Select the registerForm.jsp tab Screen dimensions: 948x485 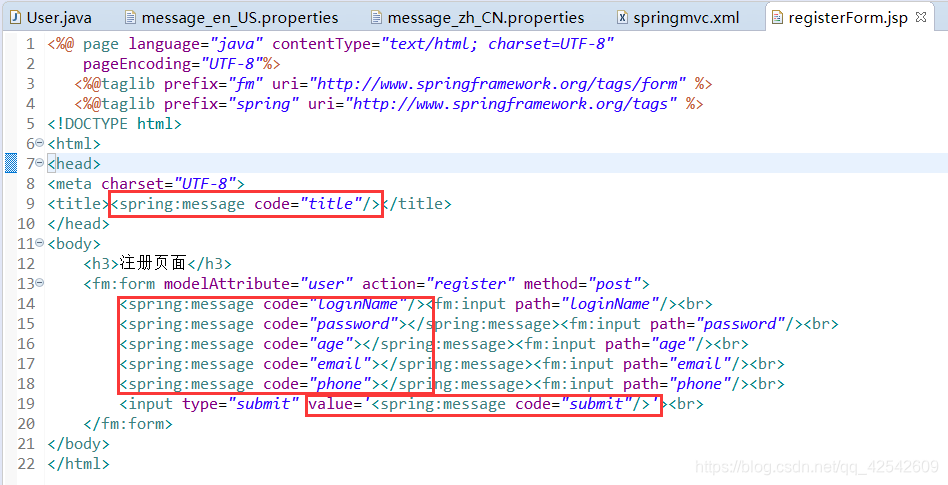point(848,18)
